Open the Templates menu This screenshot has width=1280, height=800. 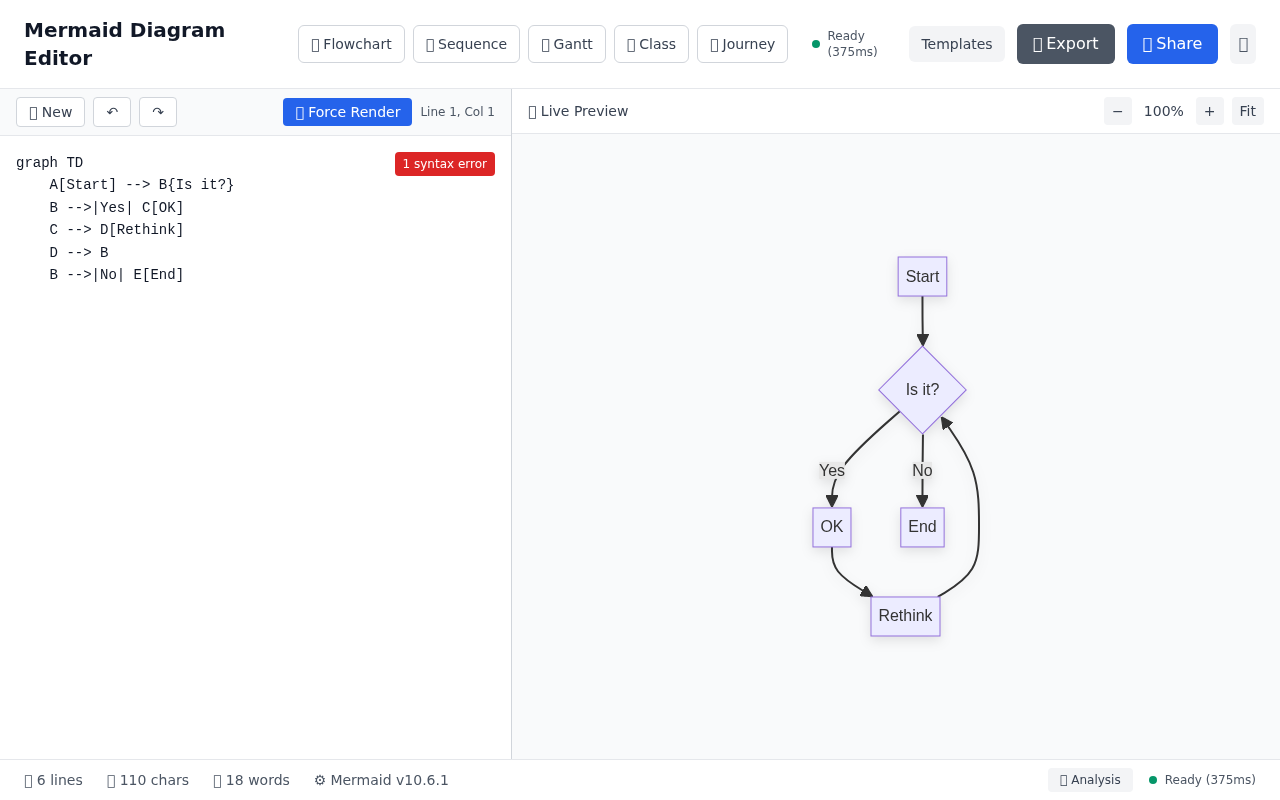pyautogui.click(x=956, y=44)
